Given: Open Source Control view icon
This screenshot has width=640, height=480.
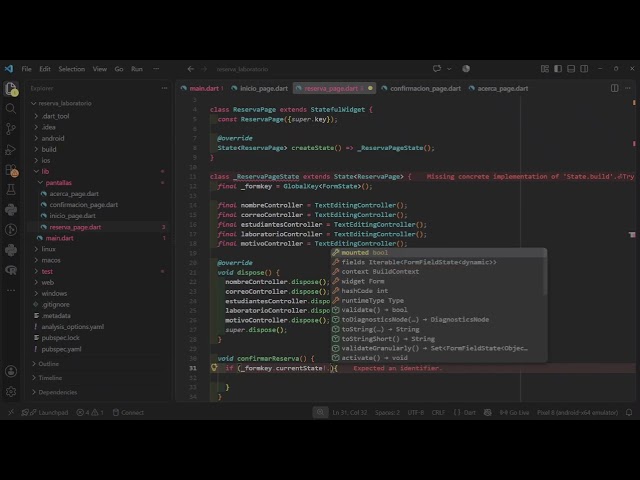Looking at the screenshot, I should click(x=11, y=129).
